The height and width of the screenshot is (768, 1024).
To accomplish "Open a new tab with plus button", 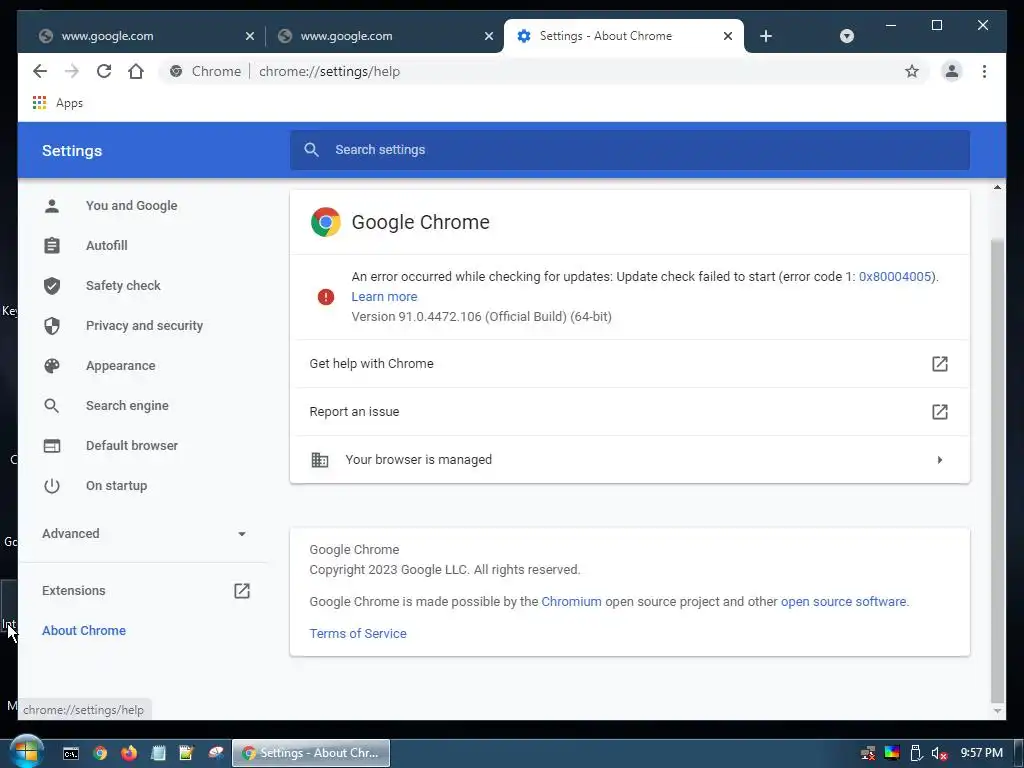I will tap(766, 36).
